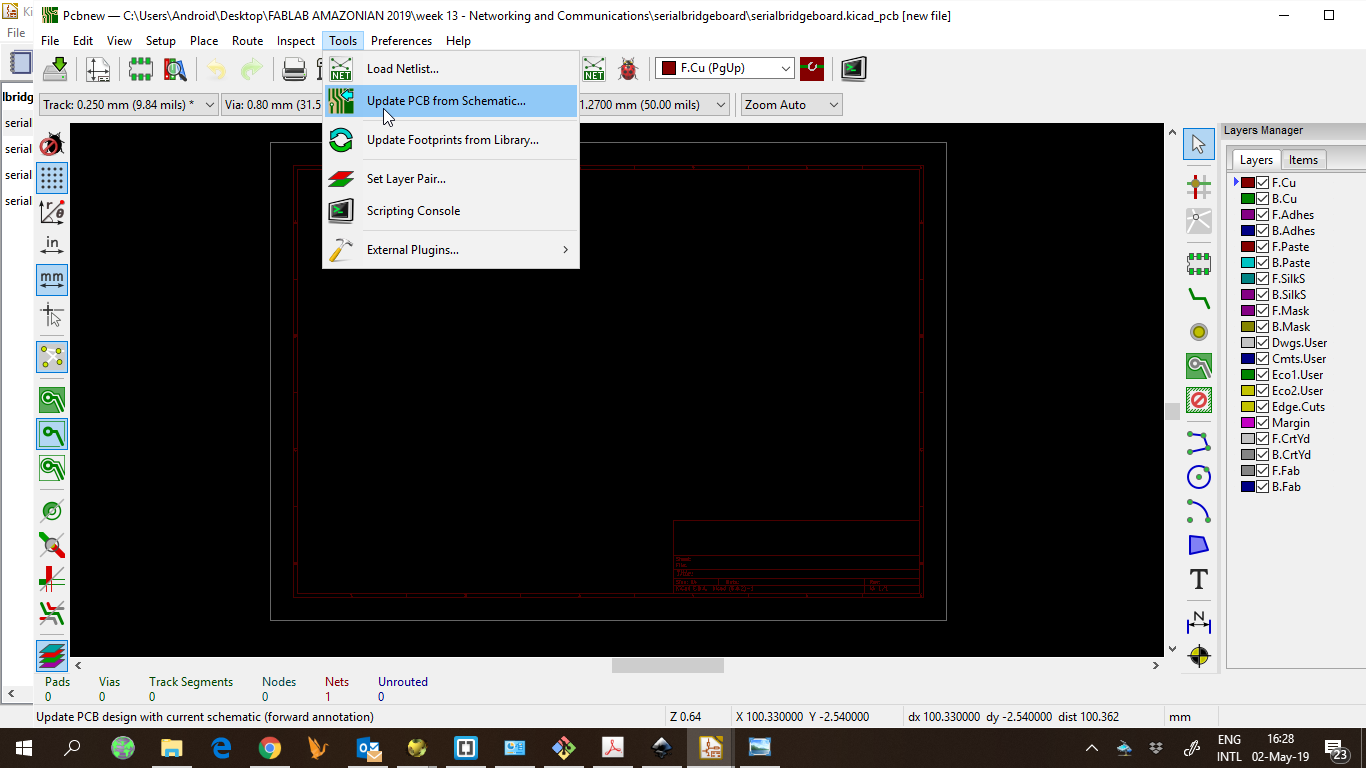1366x768 pixels.
Task: Uncheck the F.SilkS layer checkbox
Action: click(x=1263, y=279)
